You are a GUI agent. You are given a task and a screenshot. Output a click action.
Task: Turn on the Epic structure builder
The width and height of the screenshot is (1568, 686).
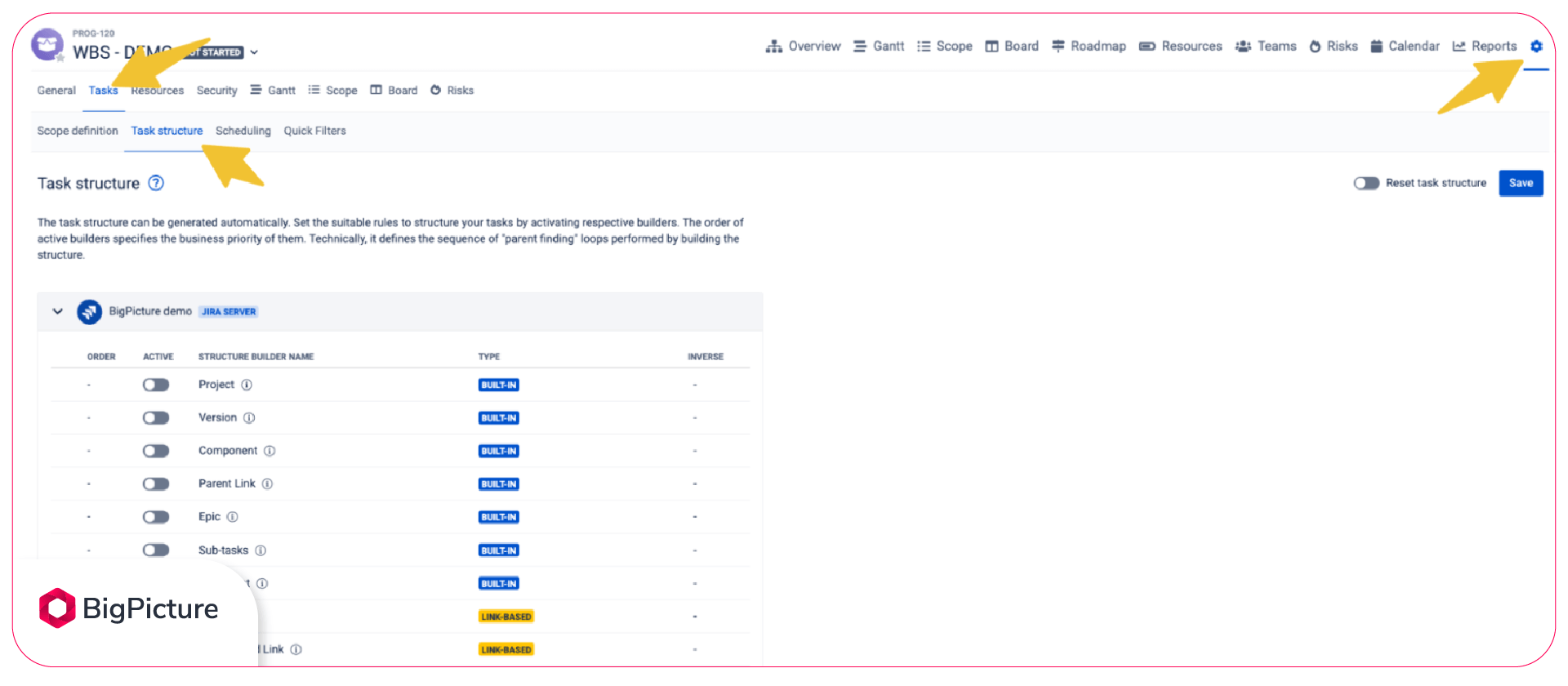[x=155, y=517]
